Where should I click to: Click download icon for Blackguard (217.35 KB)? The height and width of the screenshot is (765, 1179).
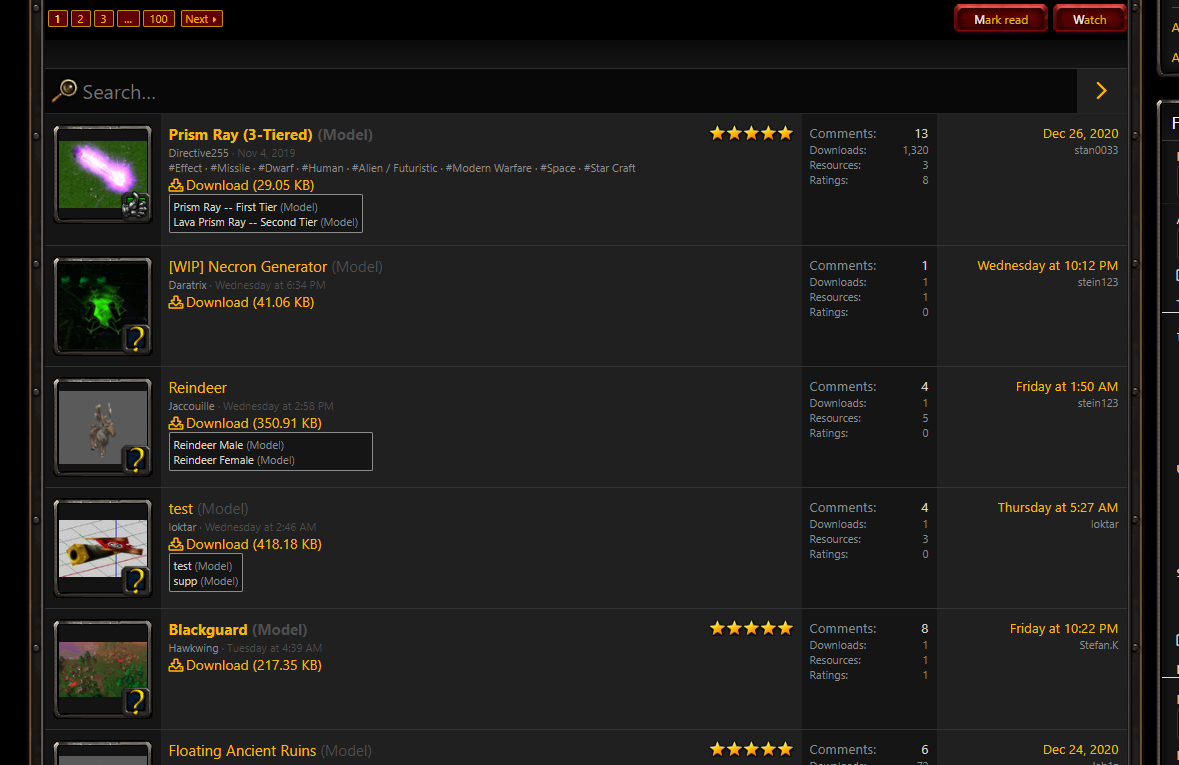point(176,666)
